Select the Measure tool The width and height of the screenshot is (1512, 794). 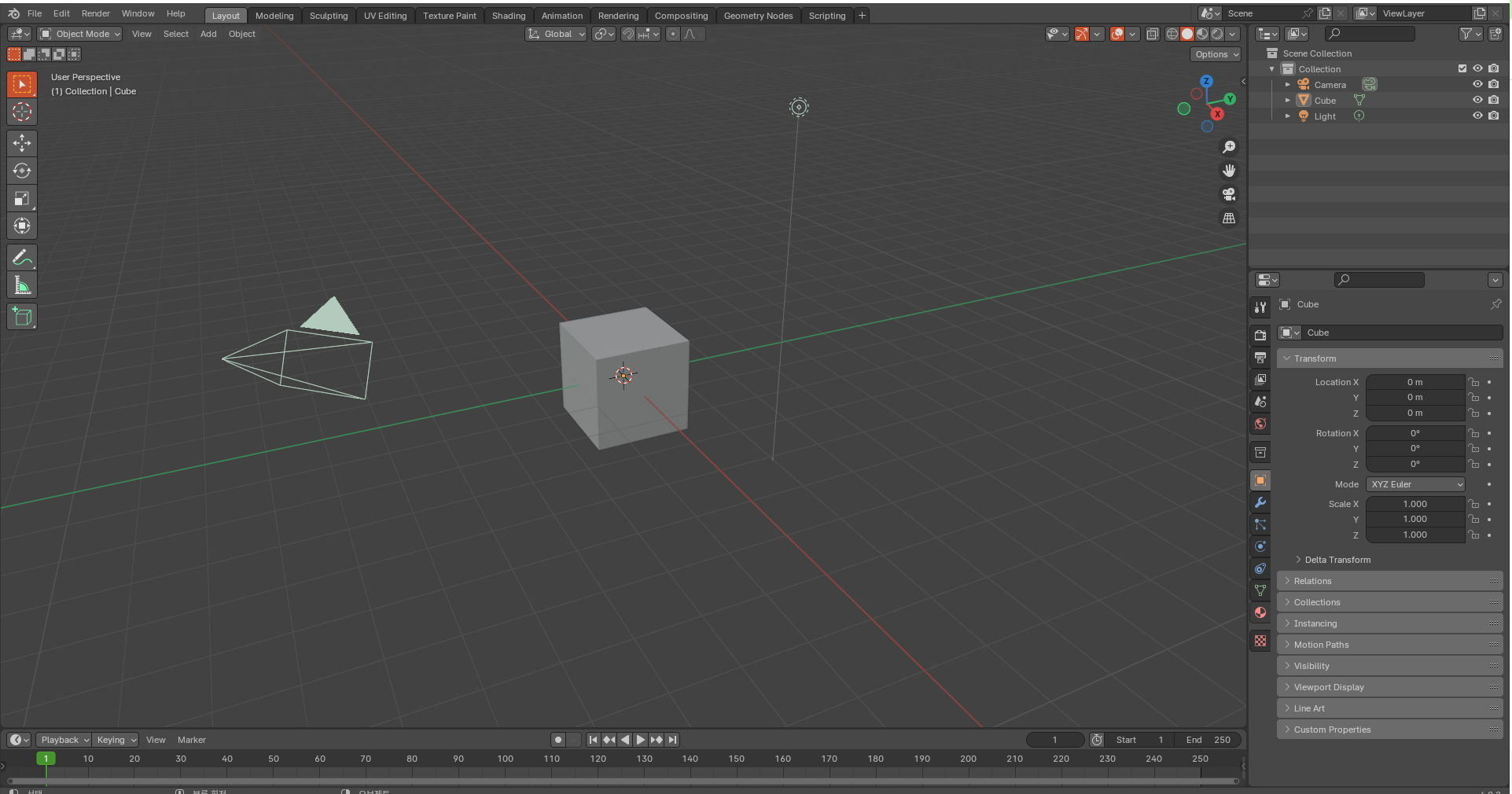point(22,285)
